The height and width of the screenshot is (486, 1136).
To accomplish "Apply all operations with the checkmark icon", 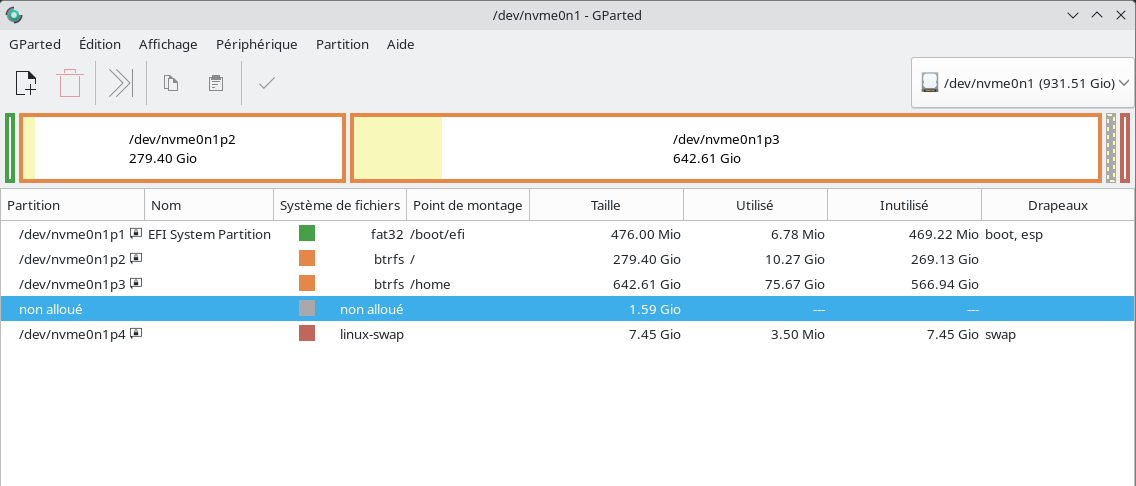I will coord(266,83).
